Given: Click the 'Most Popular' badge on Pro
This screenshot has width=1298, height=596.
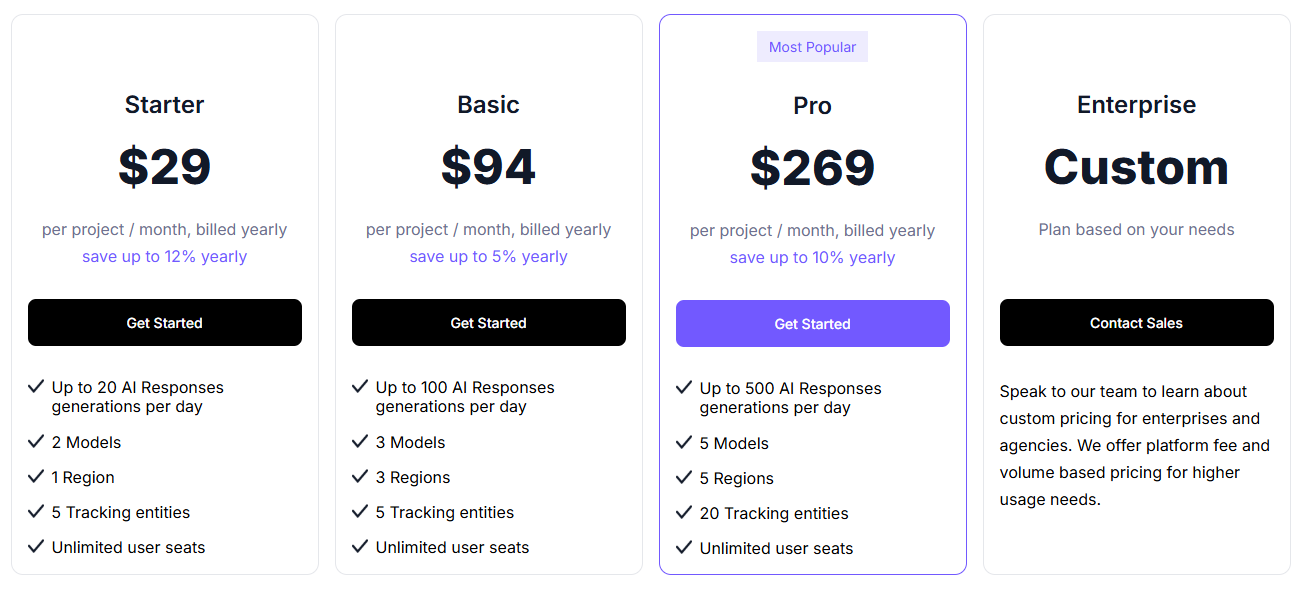Looking at the screenshot, I should (x=812, y=46).
